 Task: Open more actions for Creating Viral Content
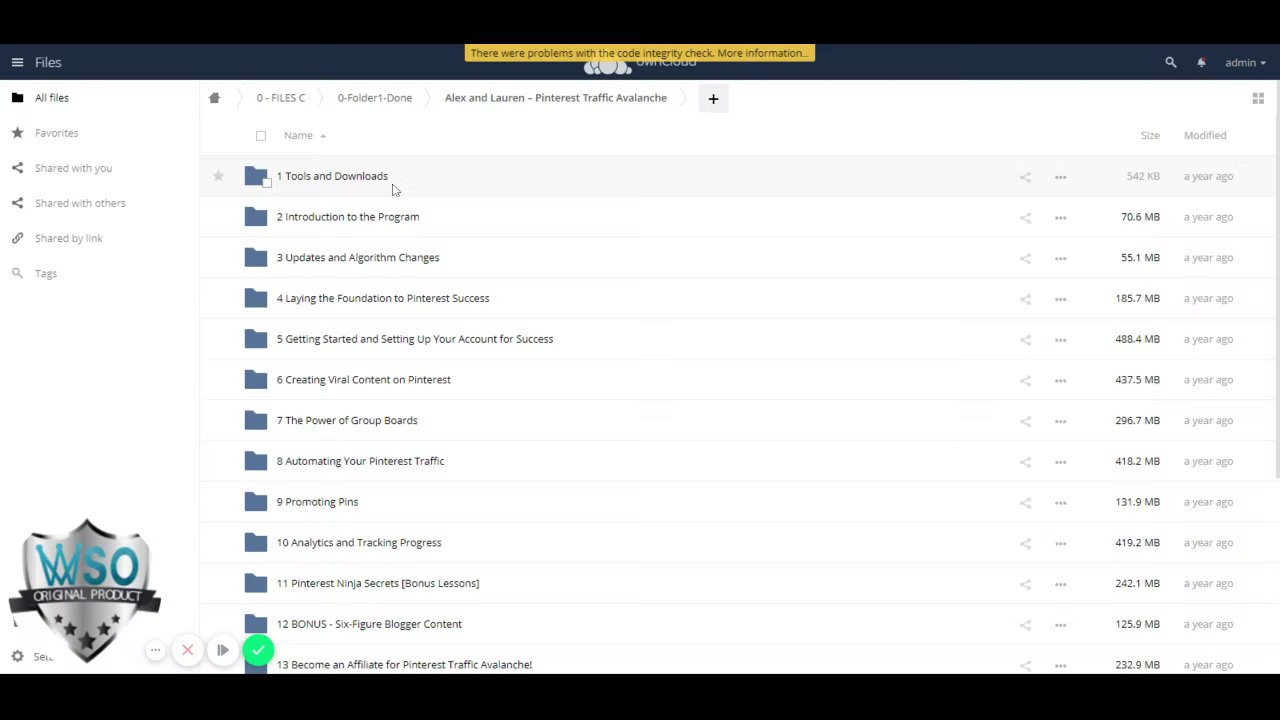coord(1060,380)
